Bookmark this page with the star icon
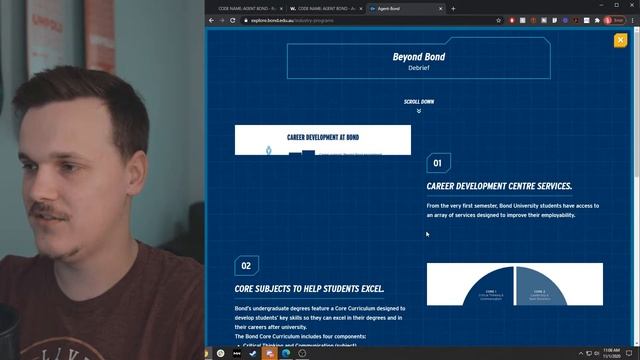Screen dimensions: 640x360 [x=498, y=20]
